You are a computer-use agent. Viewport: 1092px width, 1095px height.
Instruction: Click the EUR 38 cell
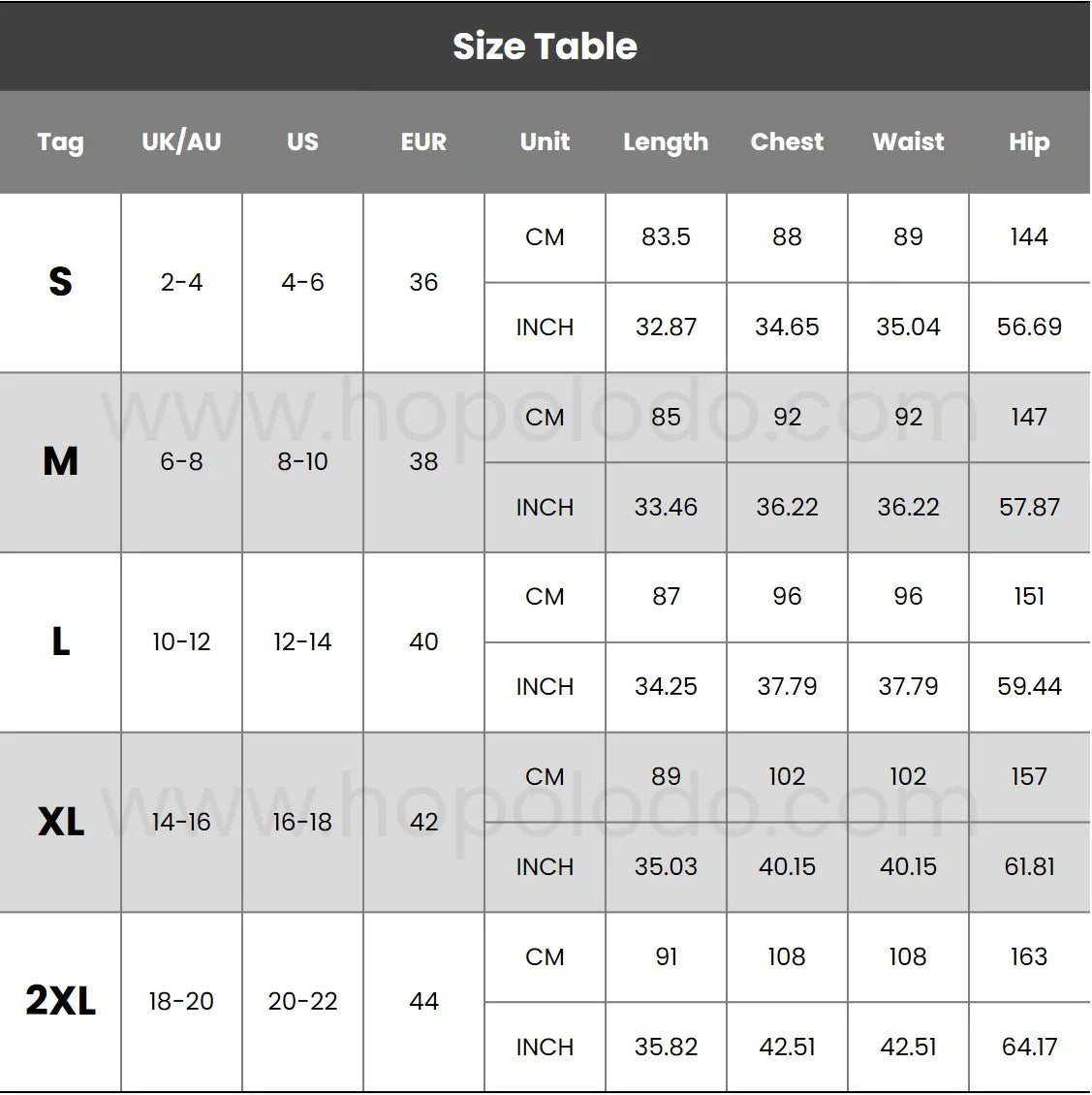click(423, 461)
